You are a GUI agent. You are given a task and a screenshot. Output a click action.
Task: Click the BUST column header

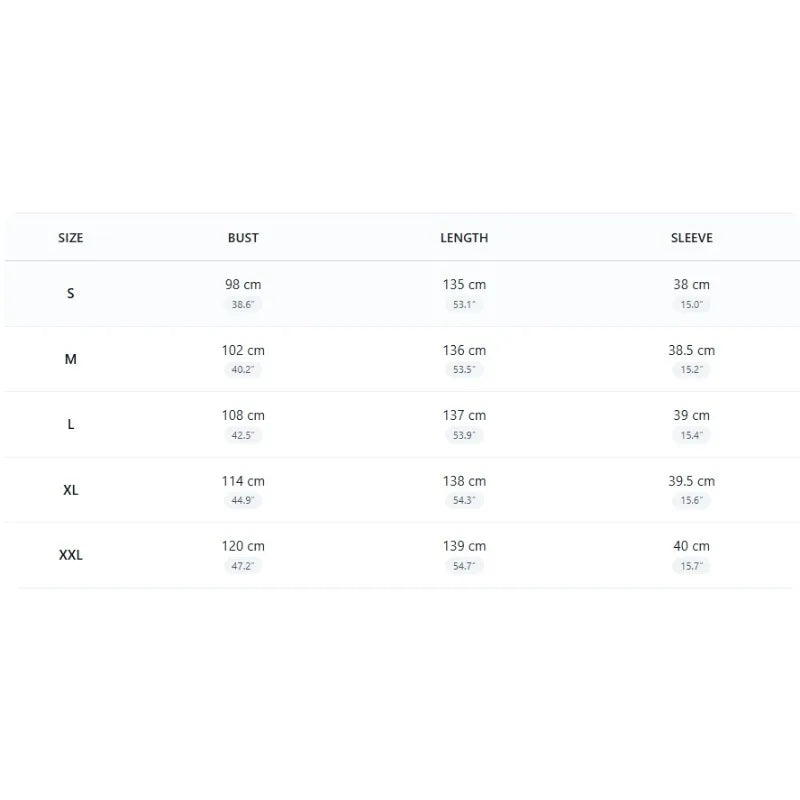tap(243, 238)
